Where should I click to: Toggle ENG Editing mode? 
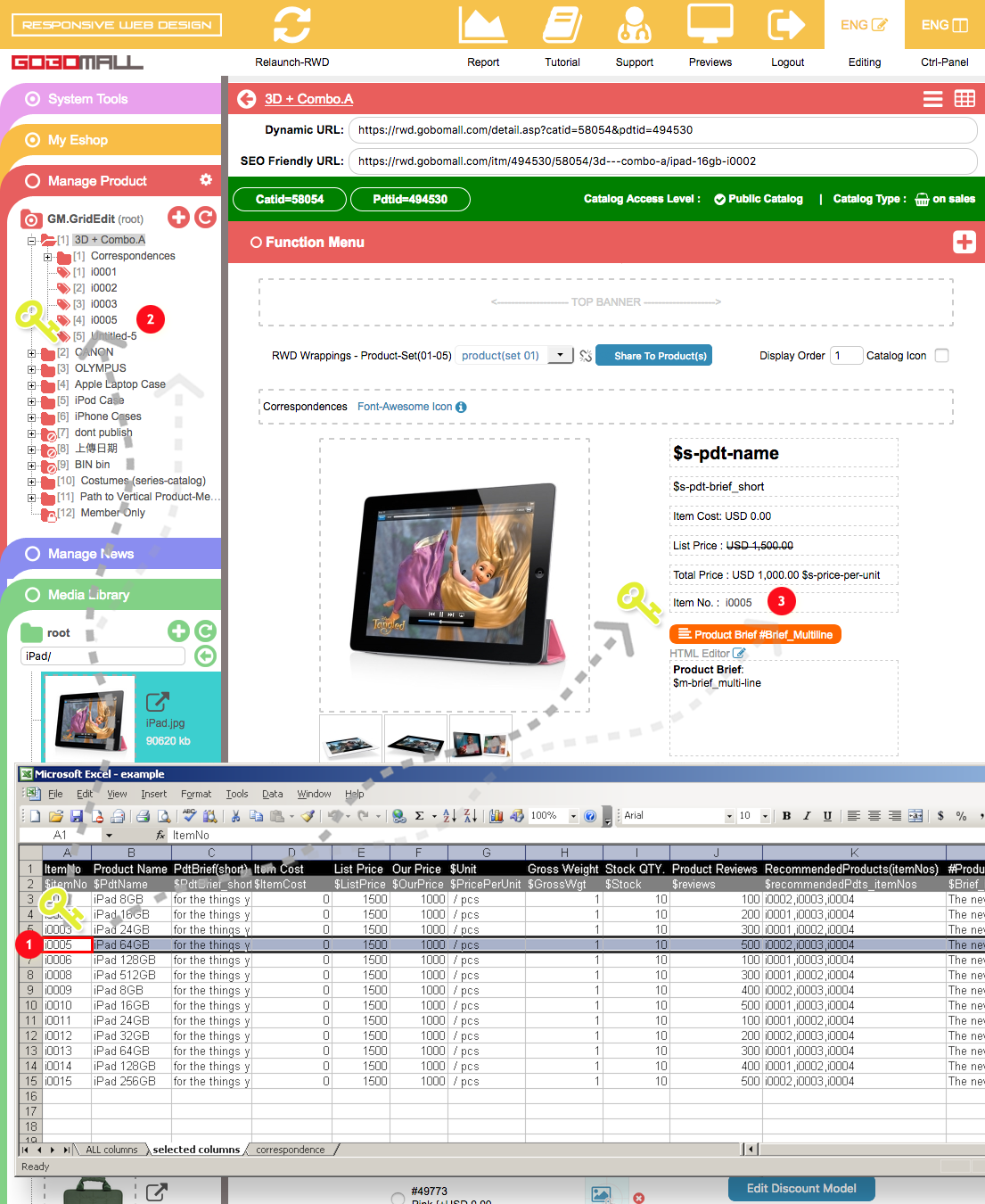(x=864, y=25)
